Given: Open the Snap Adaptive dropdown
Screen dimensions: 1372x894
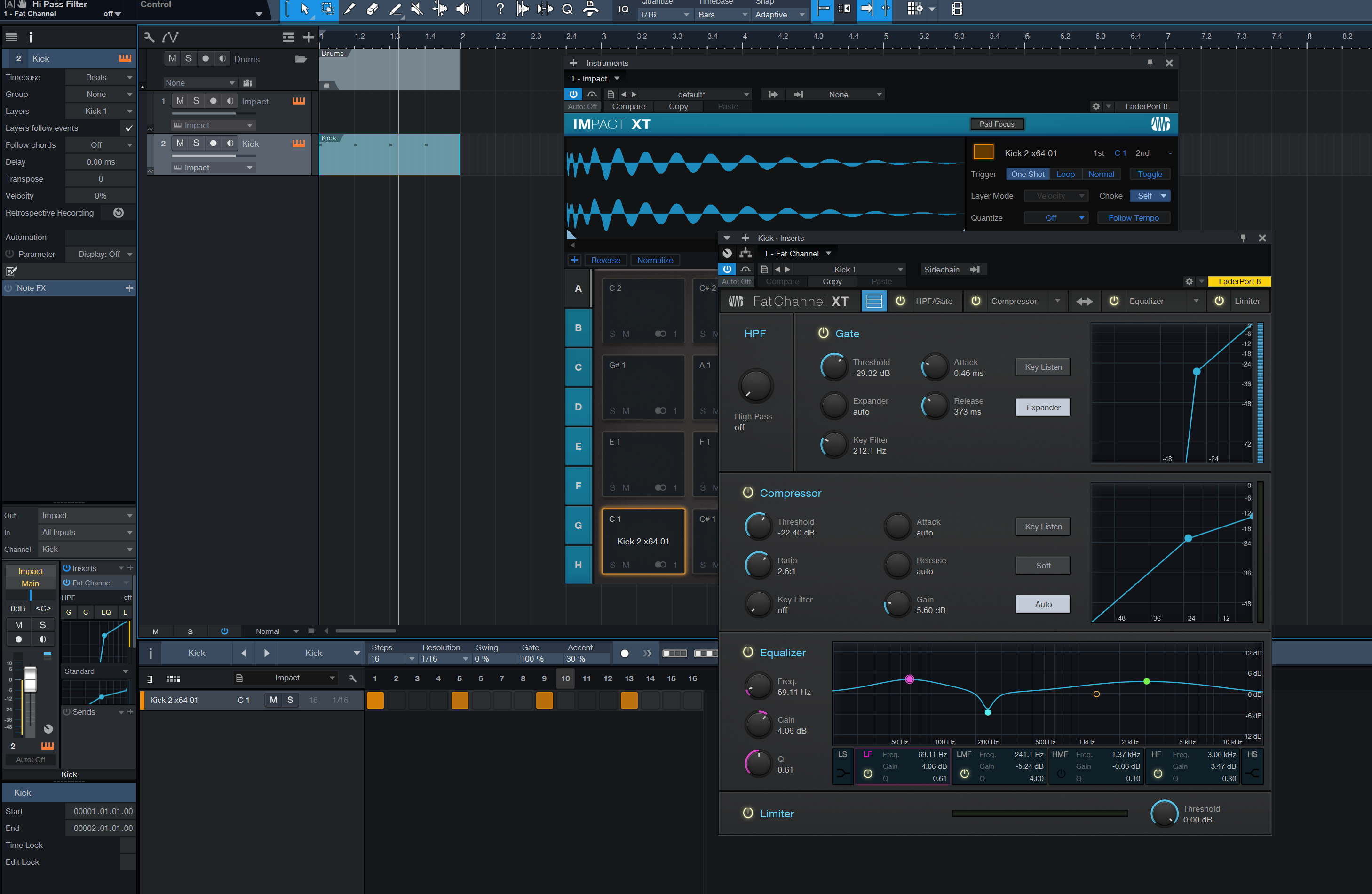Looking at the screenshot, I should [x=780, y=15].
